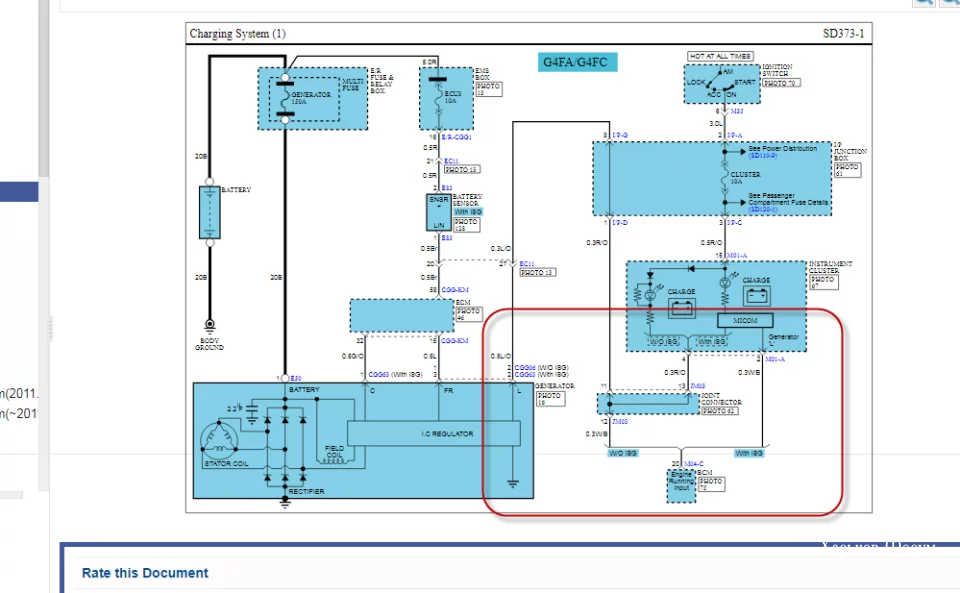Open PHOTO 46 beside the ECM
Screen dimensions: 960x593
pos(468,315)
